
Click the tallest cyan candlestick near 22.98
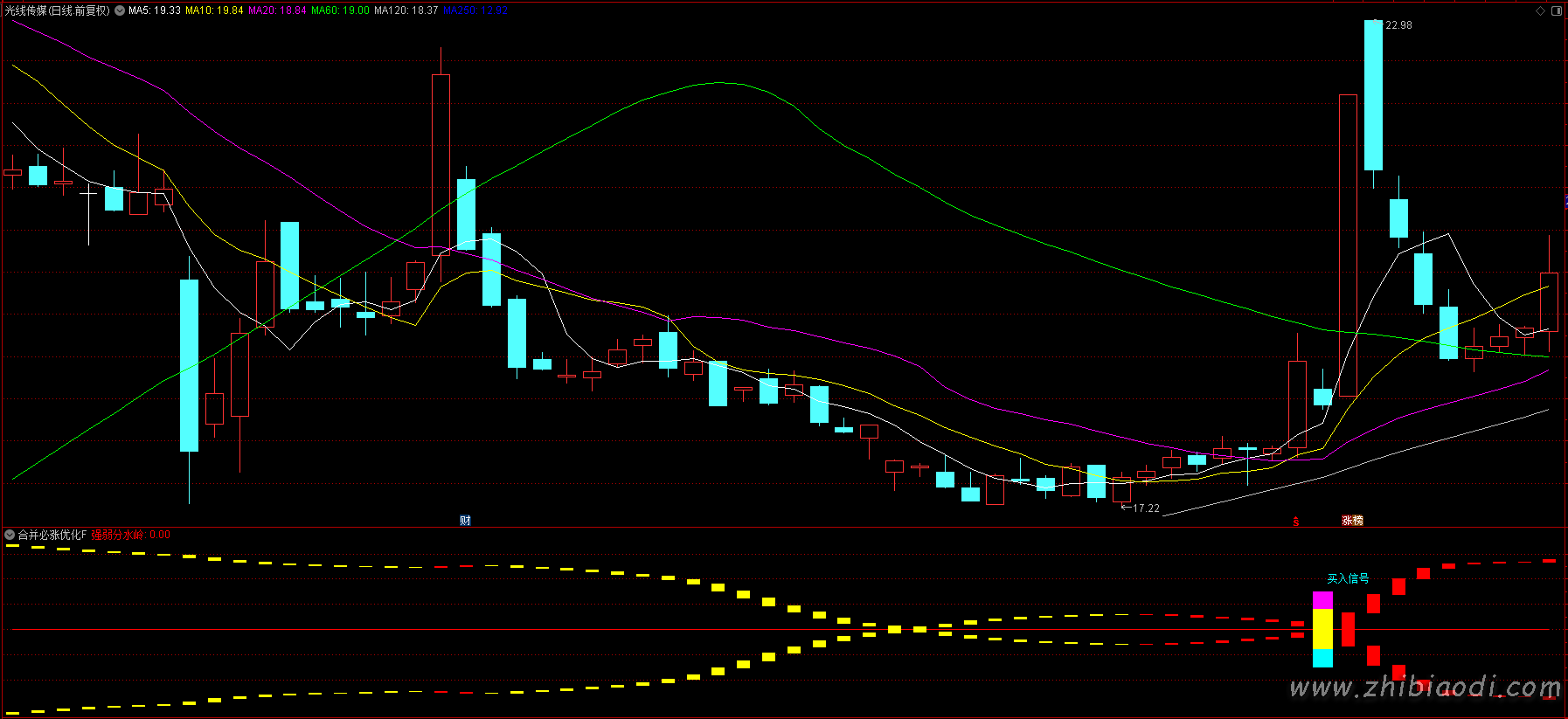pos(1373,95)
